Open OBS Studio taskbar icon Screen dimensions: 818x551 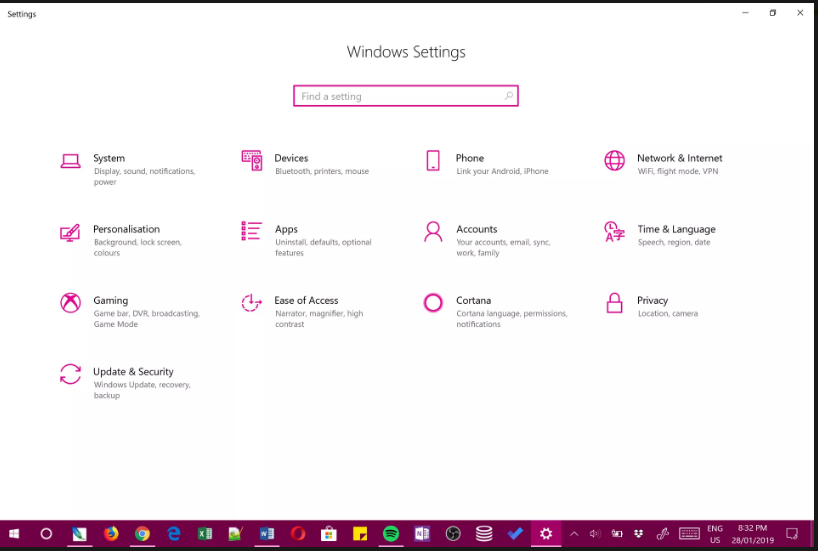coord(453,534)
